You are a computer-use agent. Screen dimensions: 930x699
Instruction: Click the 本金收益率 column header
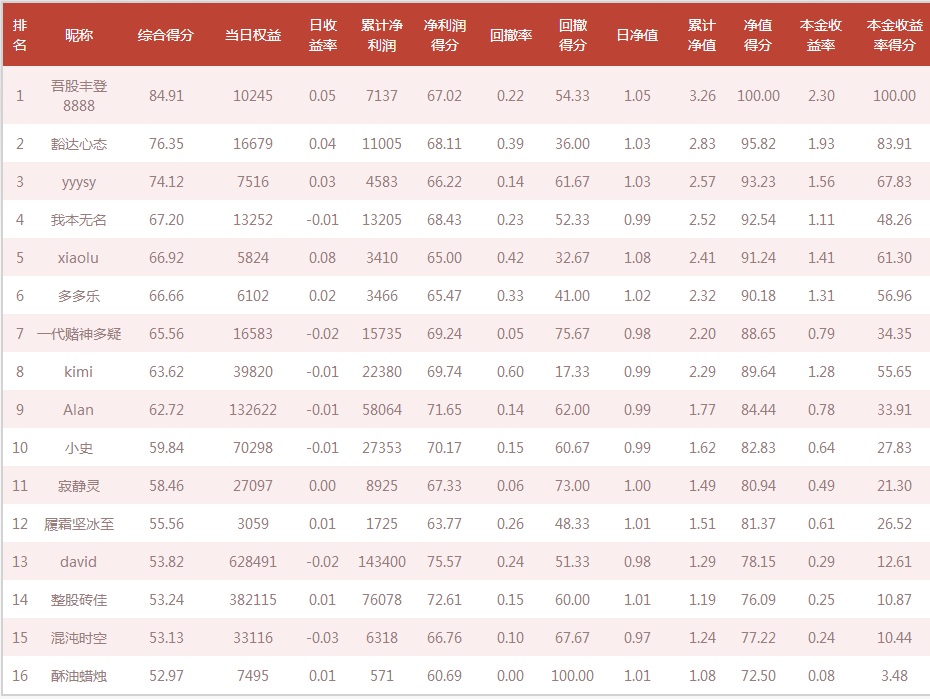[821, 35]
